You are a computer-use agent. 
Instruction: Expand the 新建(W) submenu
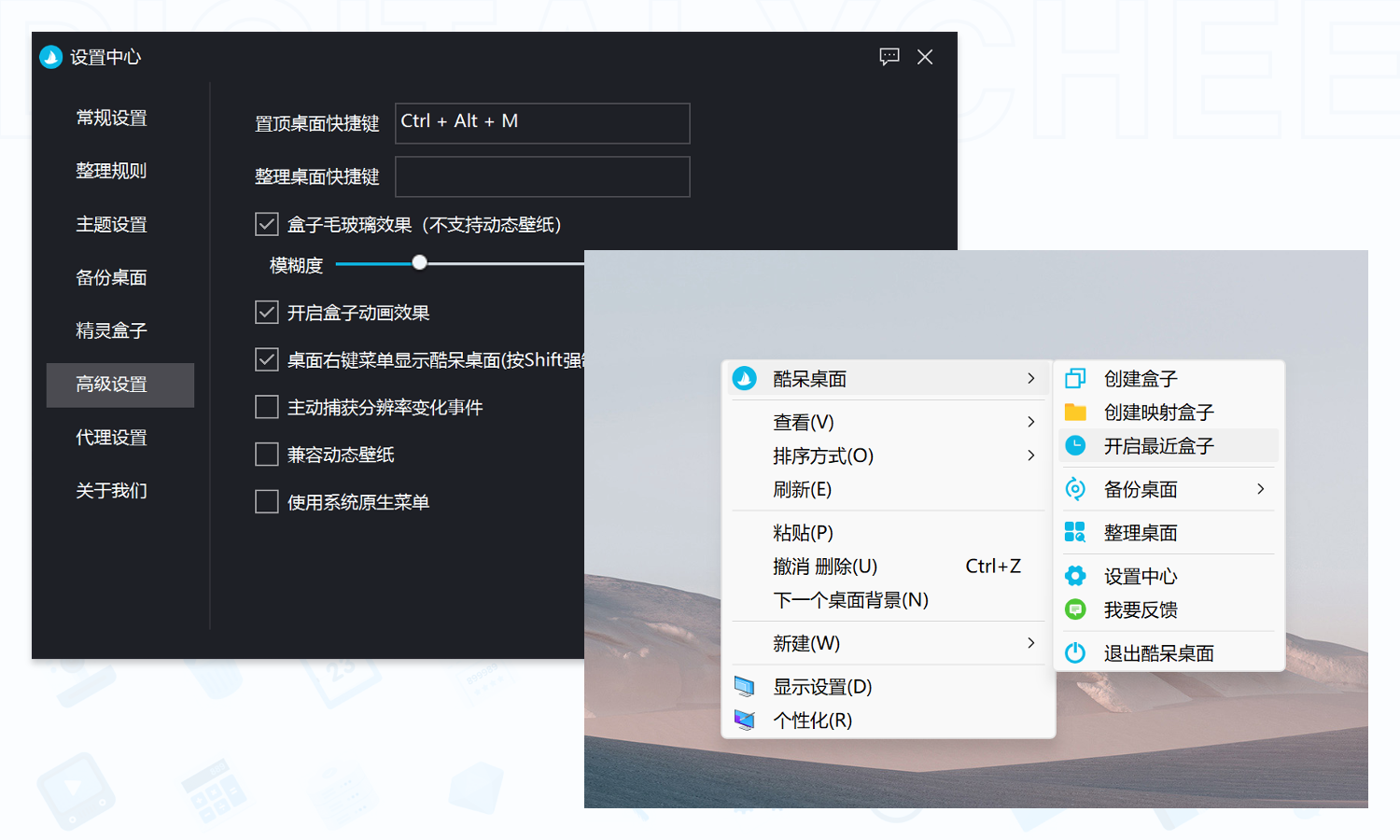pyautogui.click(x=1030, y=643)
